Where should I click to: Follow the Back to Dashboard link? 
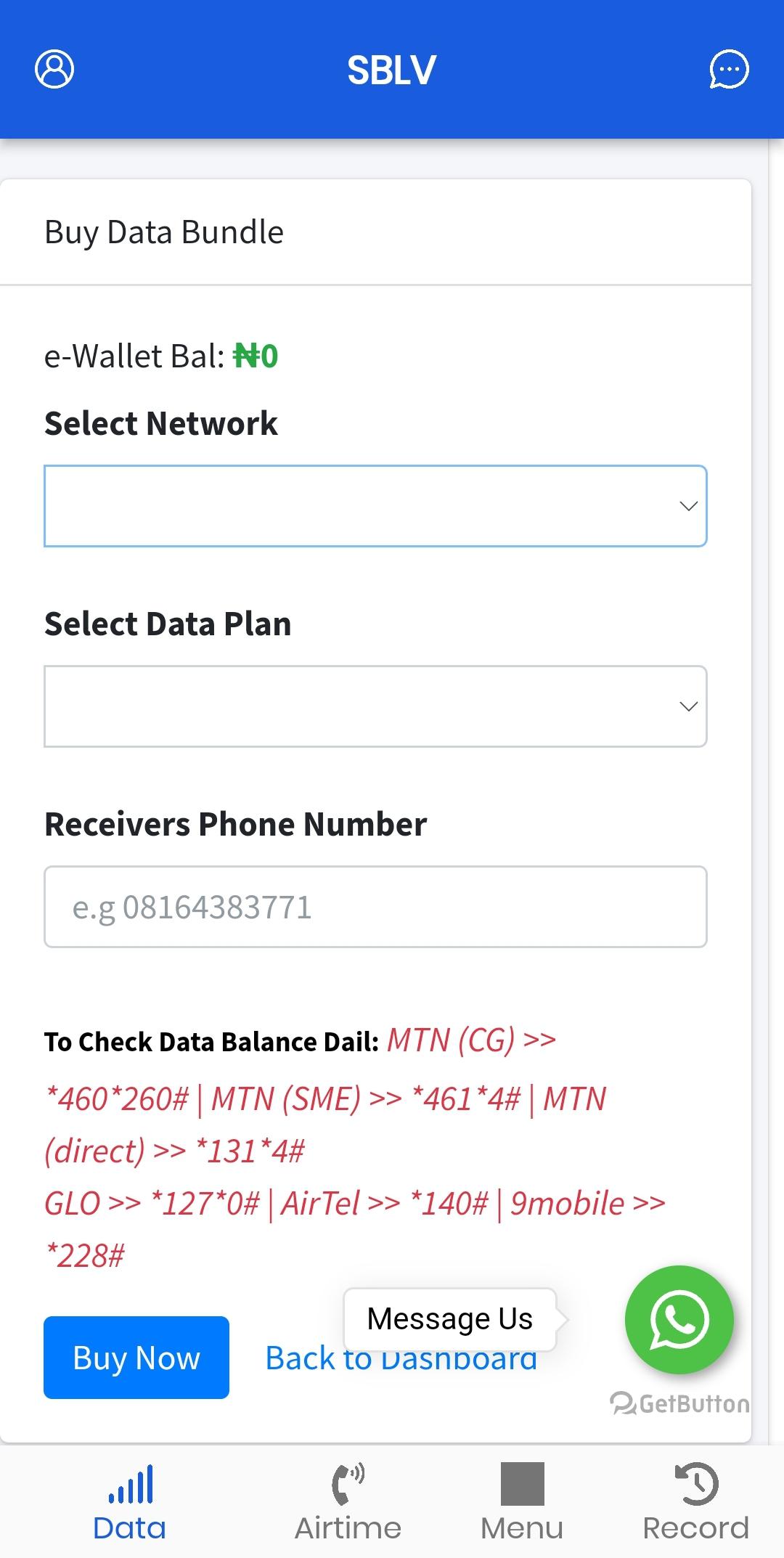pos(401,1358)
